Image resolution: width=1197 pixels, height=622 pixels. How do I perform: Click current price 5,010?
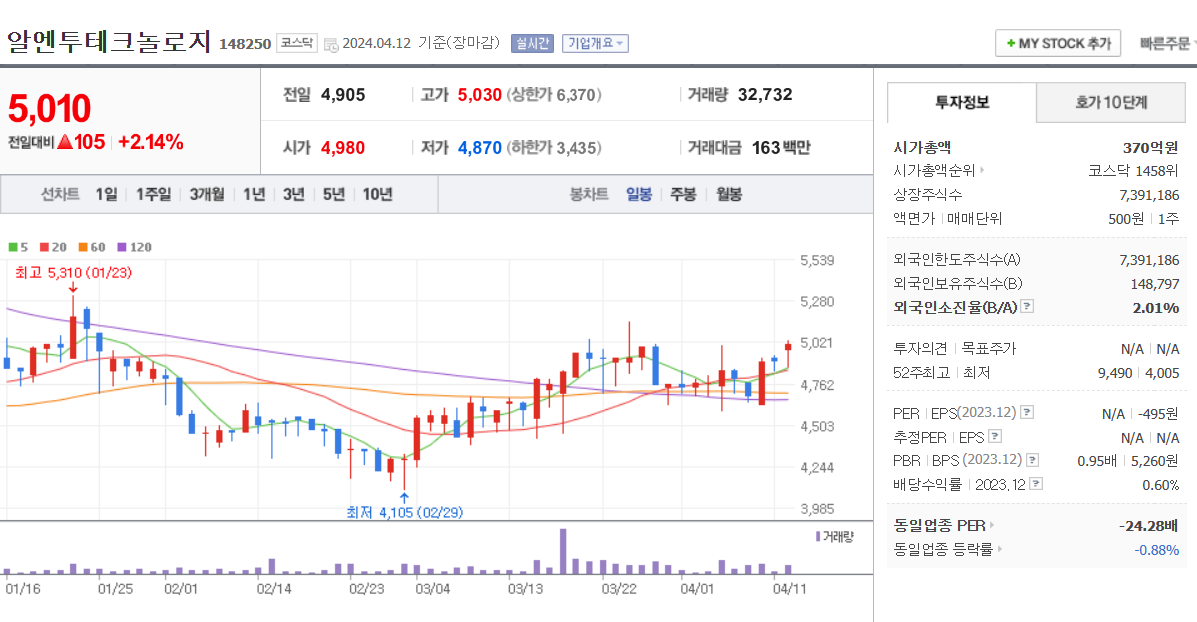click(50, 109)
